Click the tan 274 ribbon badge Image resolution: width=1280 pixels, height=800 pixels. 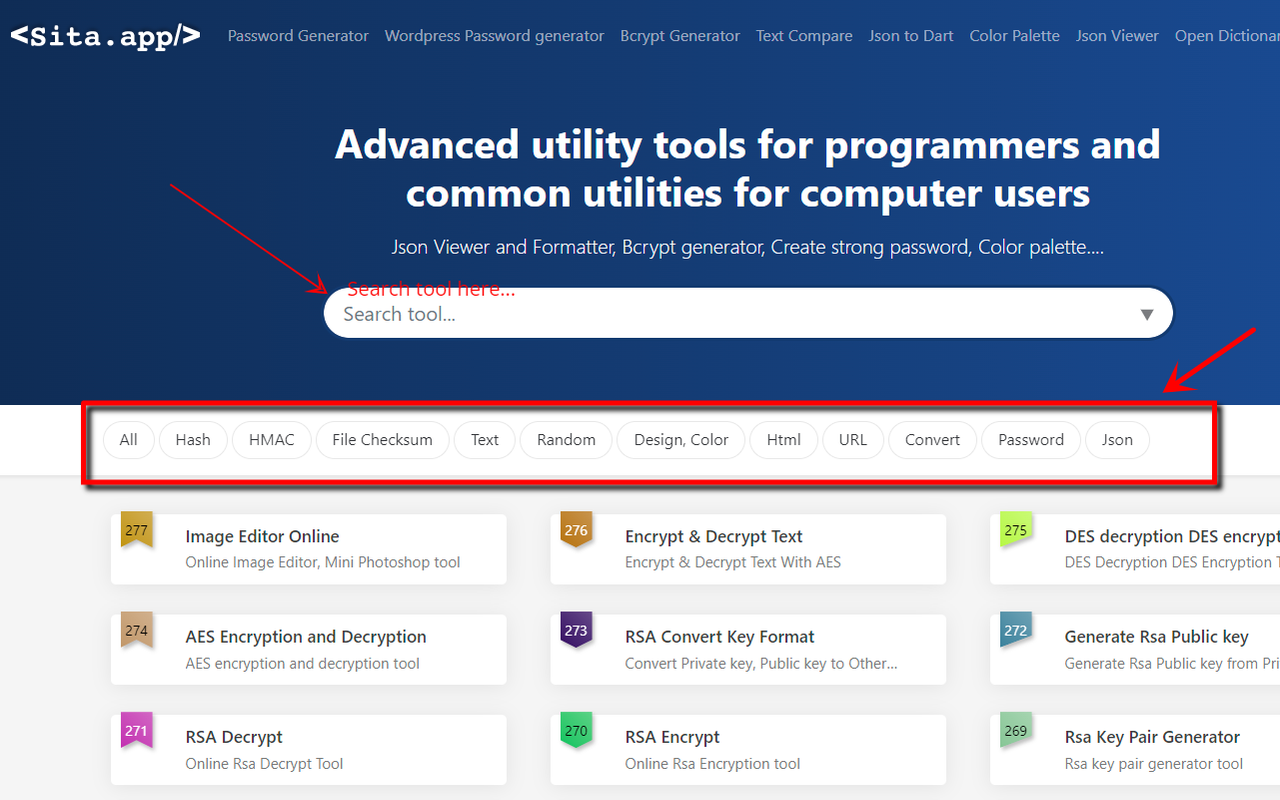click(136, 630)
